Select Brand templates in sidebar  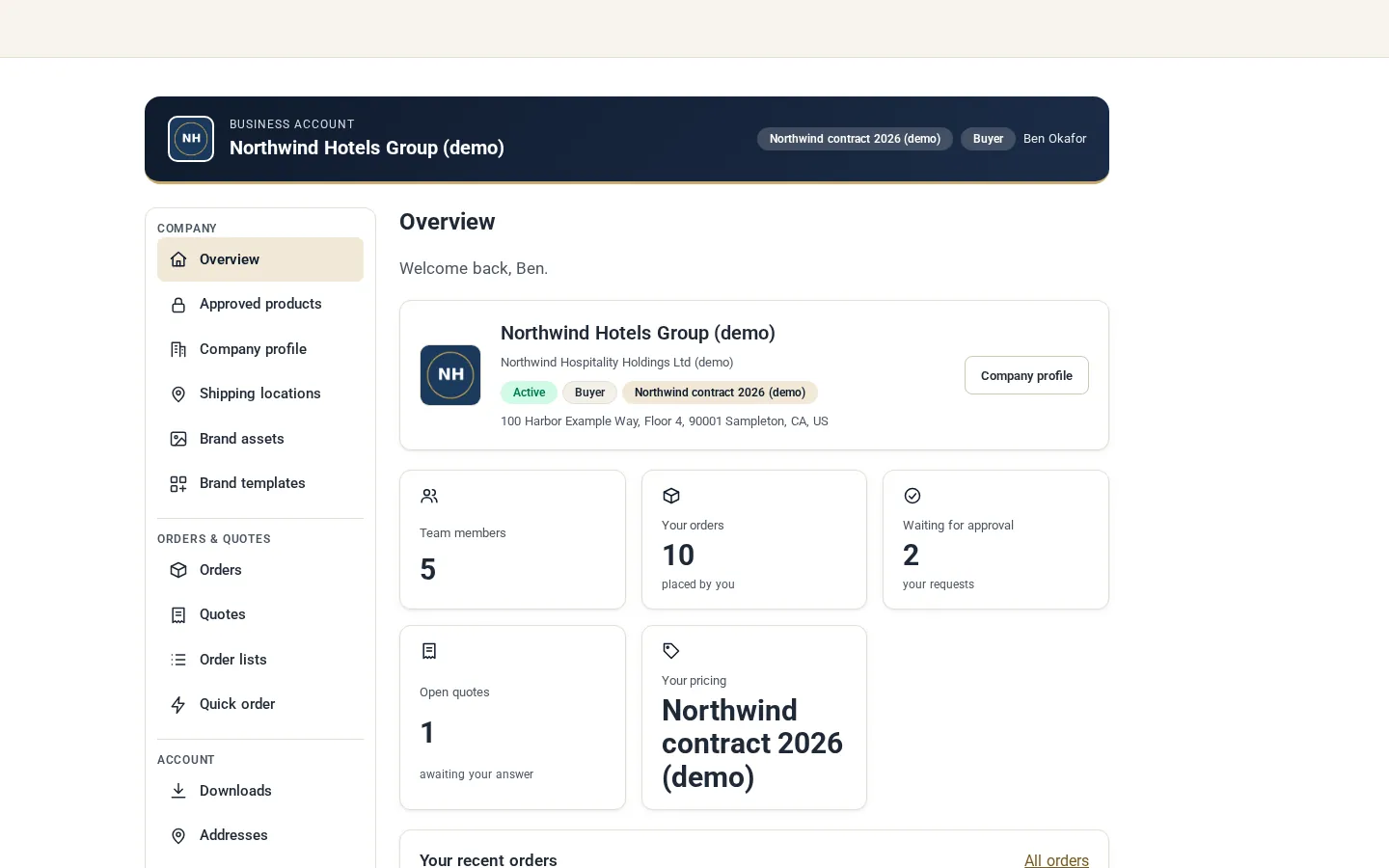[x=260, y=483]
